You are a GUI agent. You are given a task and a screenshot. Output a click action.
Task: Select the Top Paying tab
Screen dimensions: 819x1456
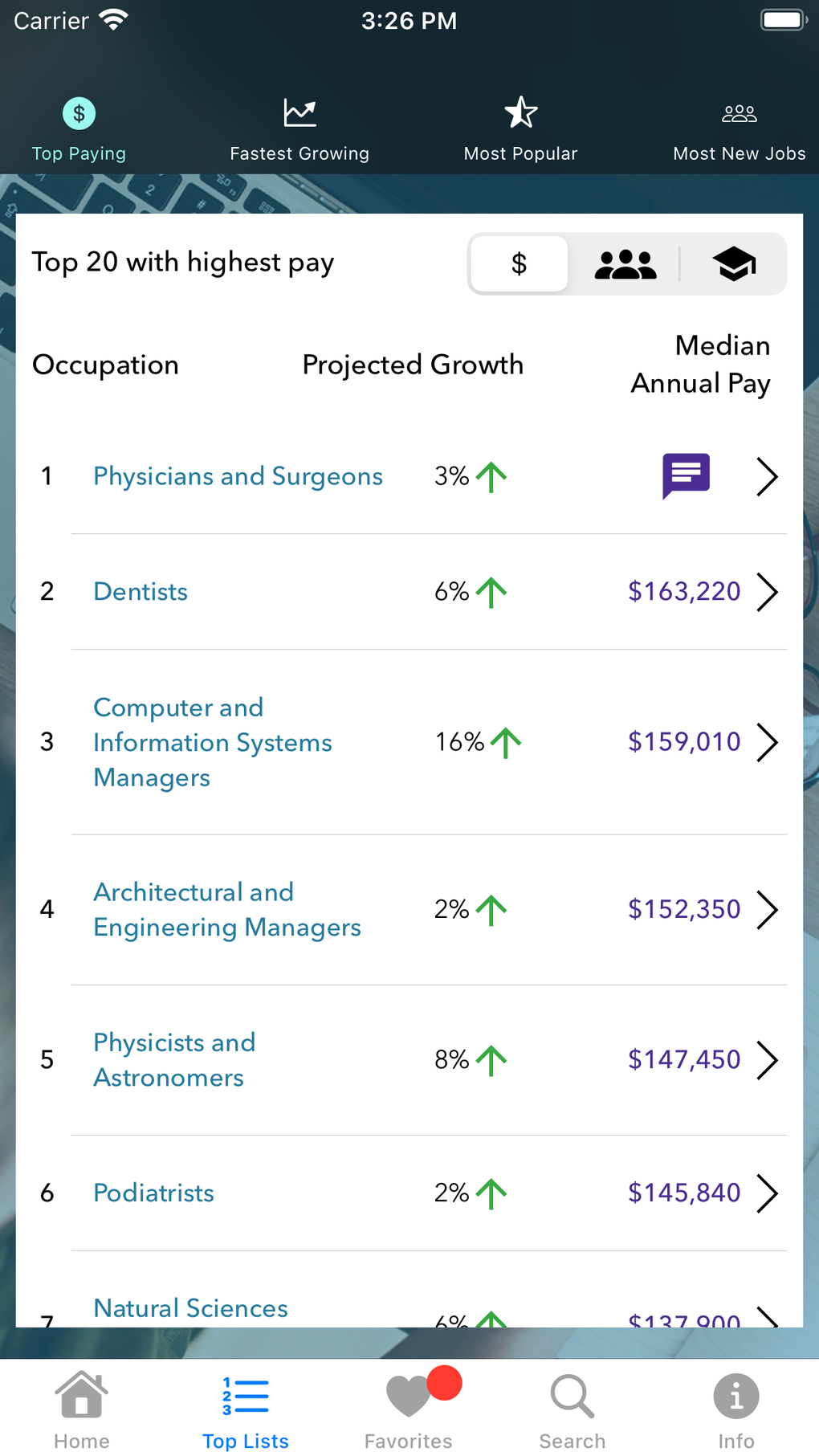[79, 128]
